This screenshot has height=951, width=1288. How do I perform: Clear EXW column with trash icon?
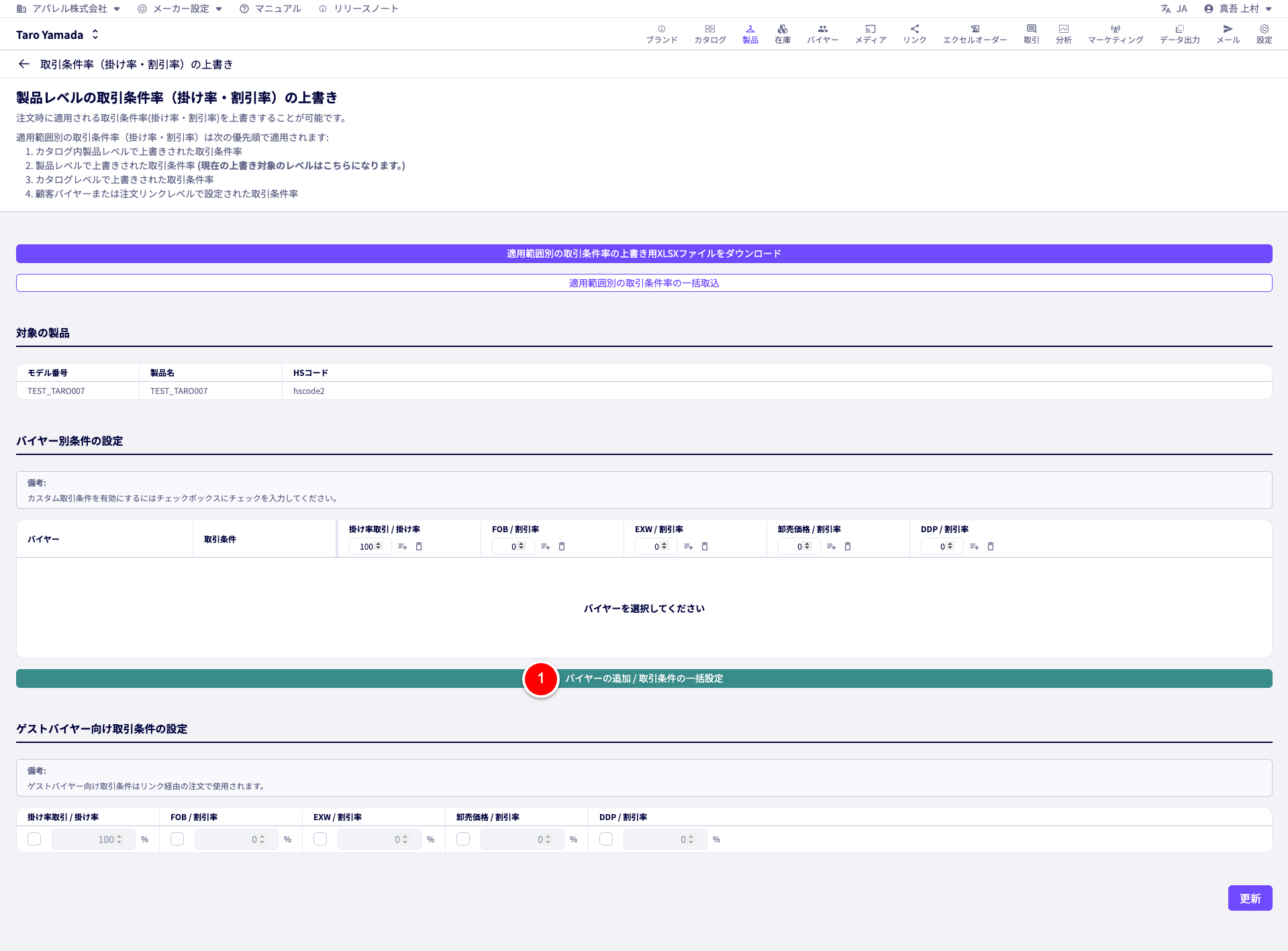(x=705, y=546)
